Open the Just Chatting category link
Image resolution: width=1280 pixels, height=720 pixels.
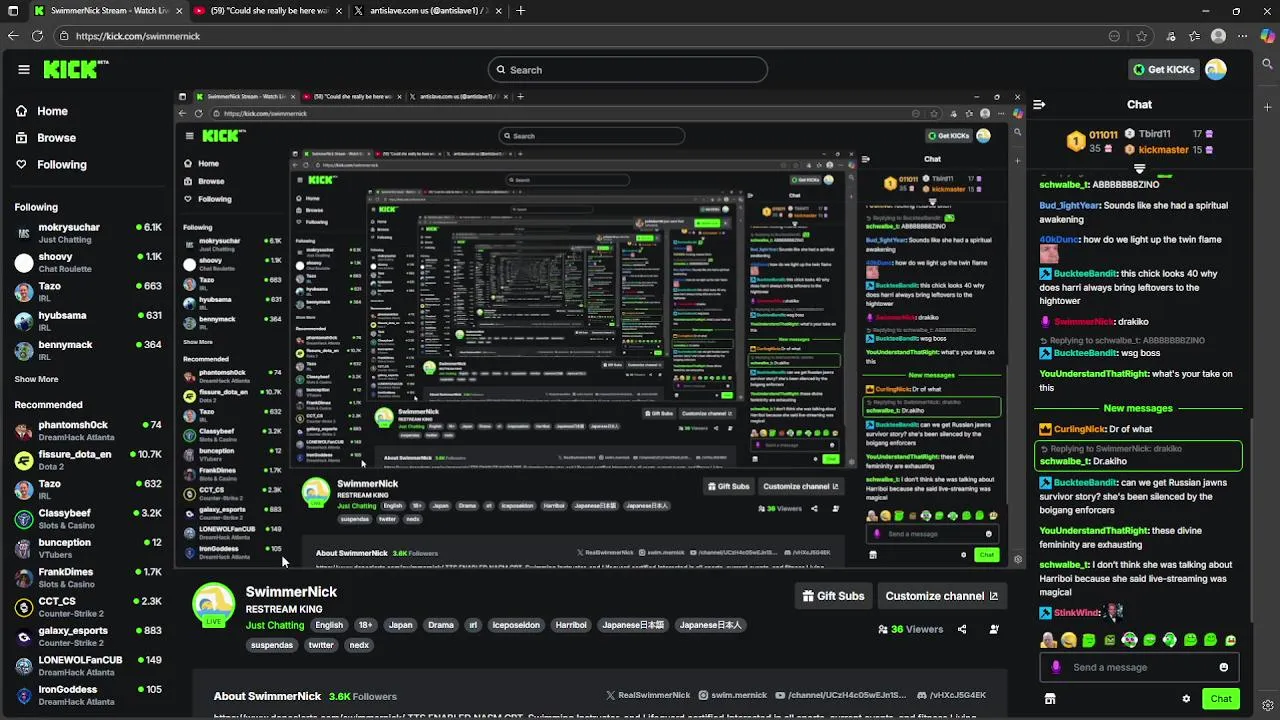coord(275,625)
